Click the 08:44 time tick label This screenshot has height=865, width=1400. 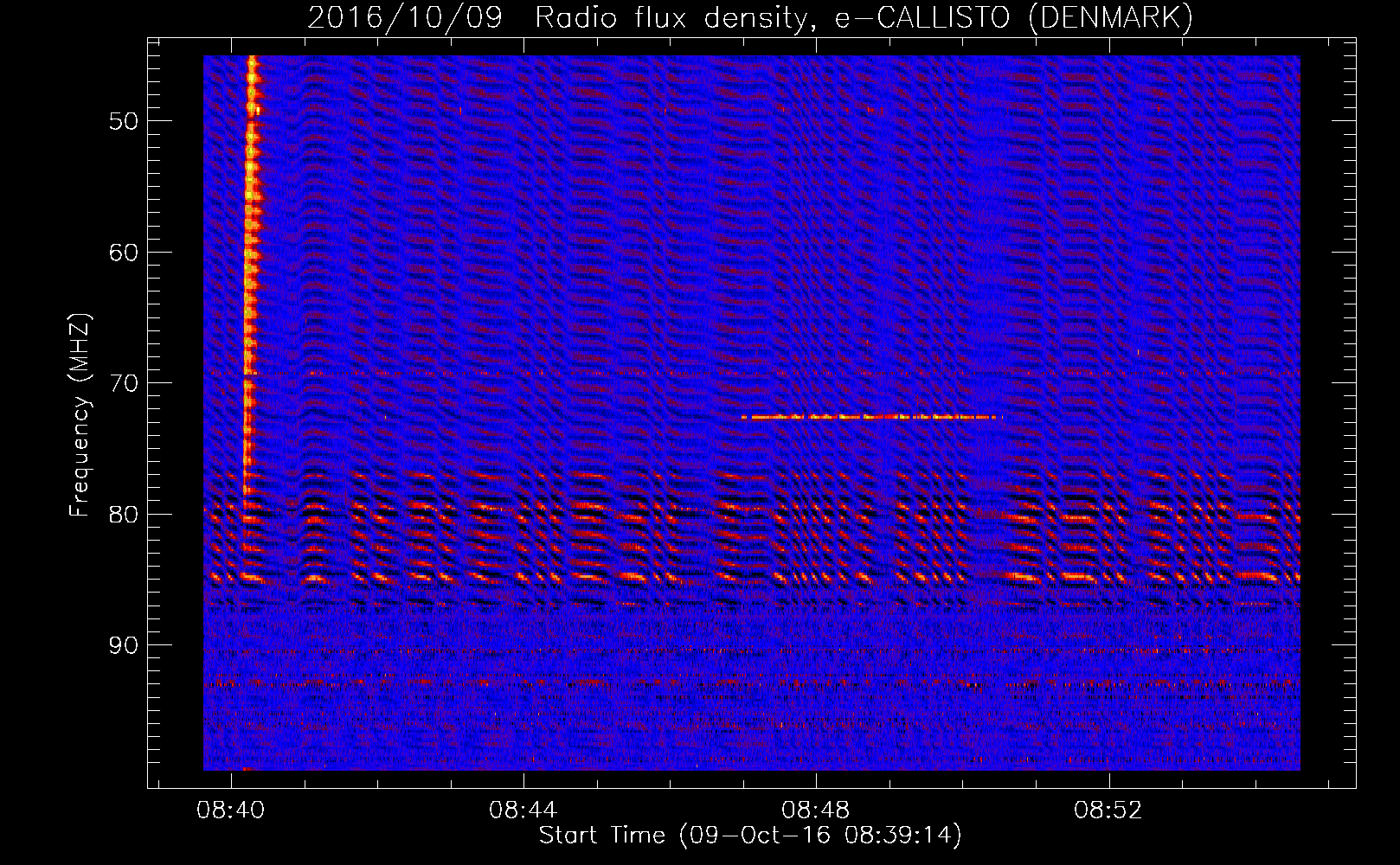pos(523,811)
